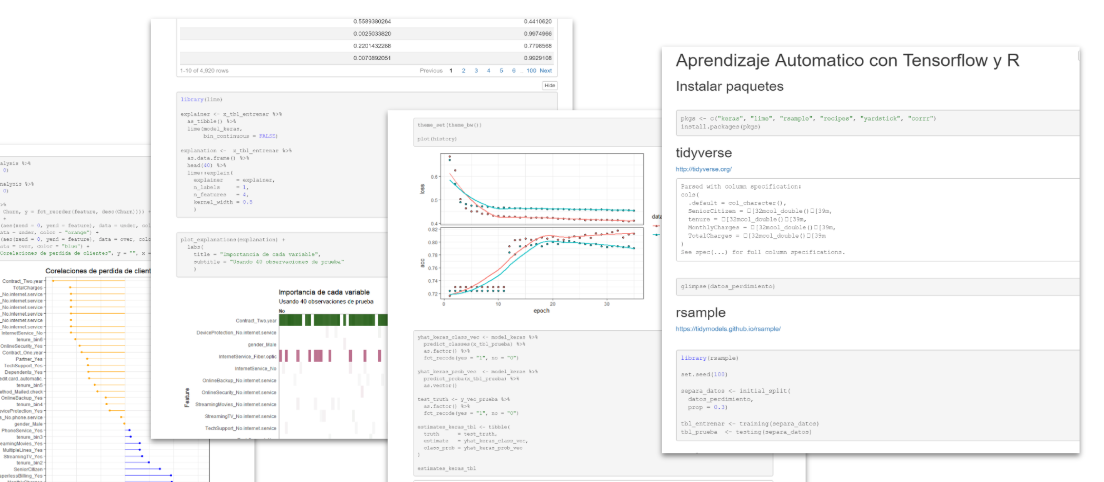Click the 'TotalCharges' correlation label
1104x482 pixels.
pyautogui.click(x=29, y=288)
